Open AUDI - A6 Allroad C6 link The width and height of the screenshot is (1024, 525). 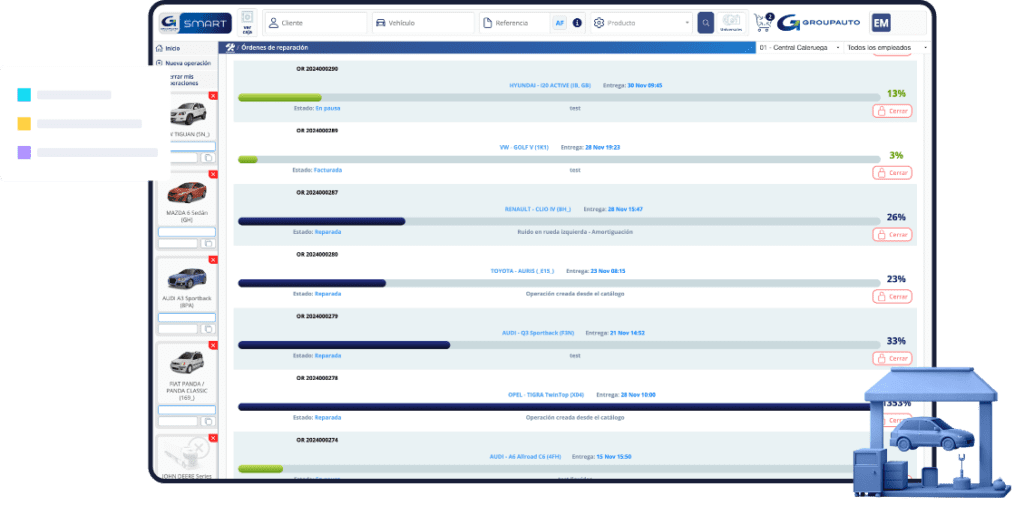click(525, 457)
